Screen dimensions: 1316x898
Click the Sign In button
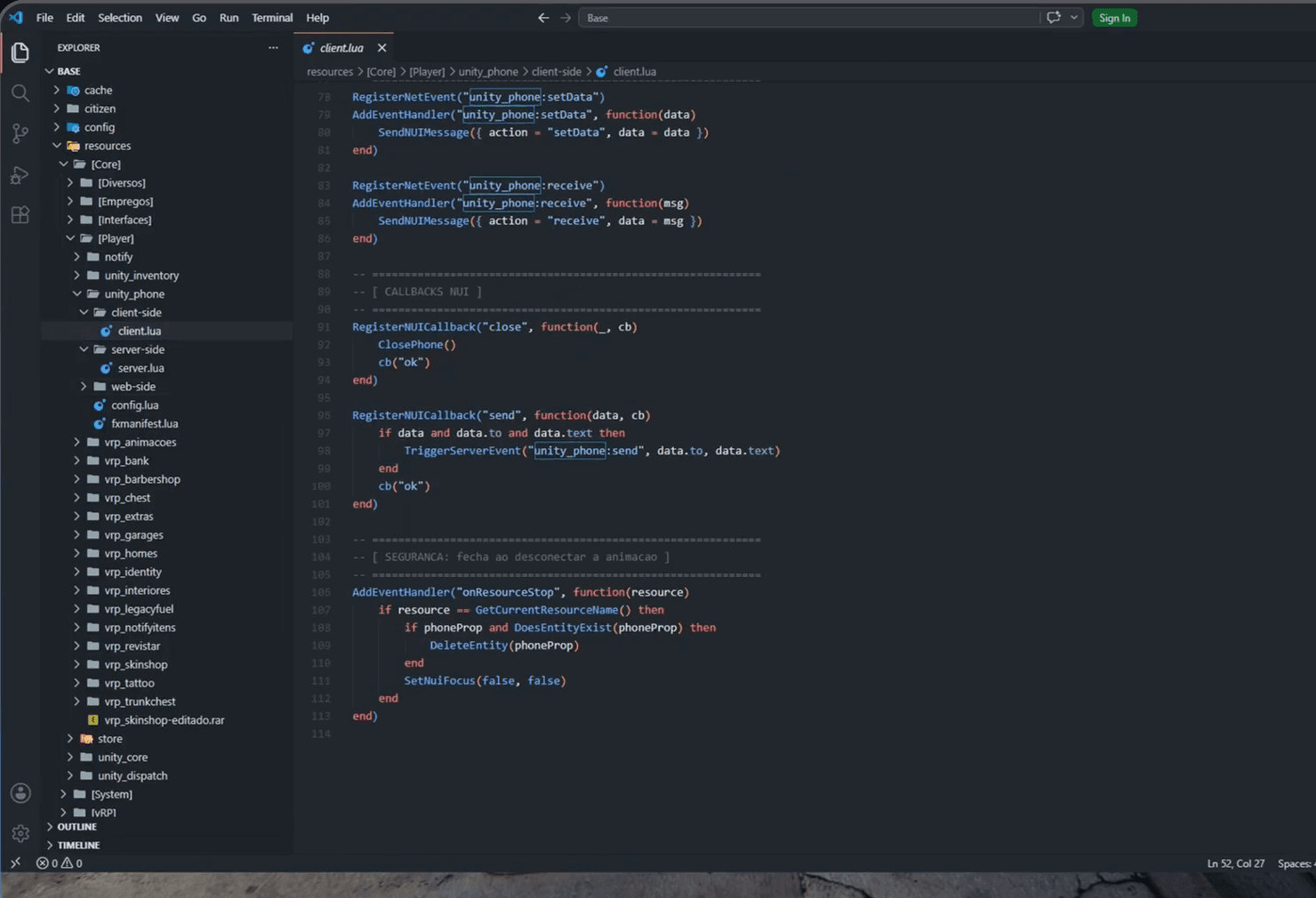(1114, 18)
